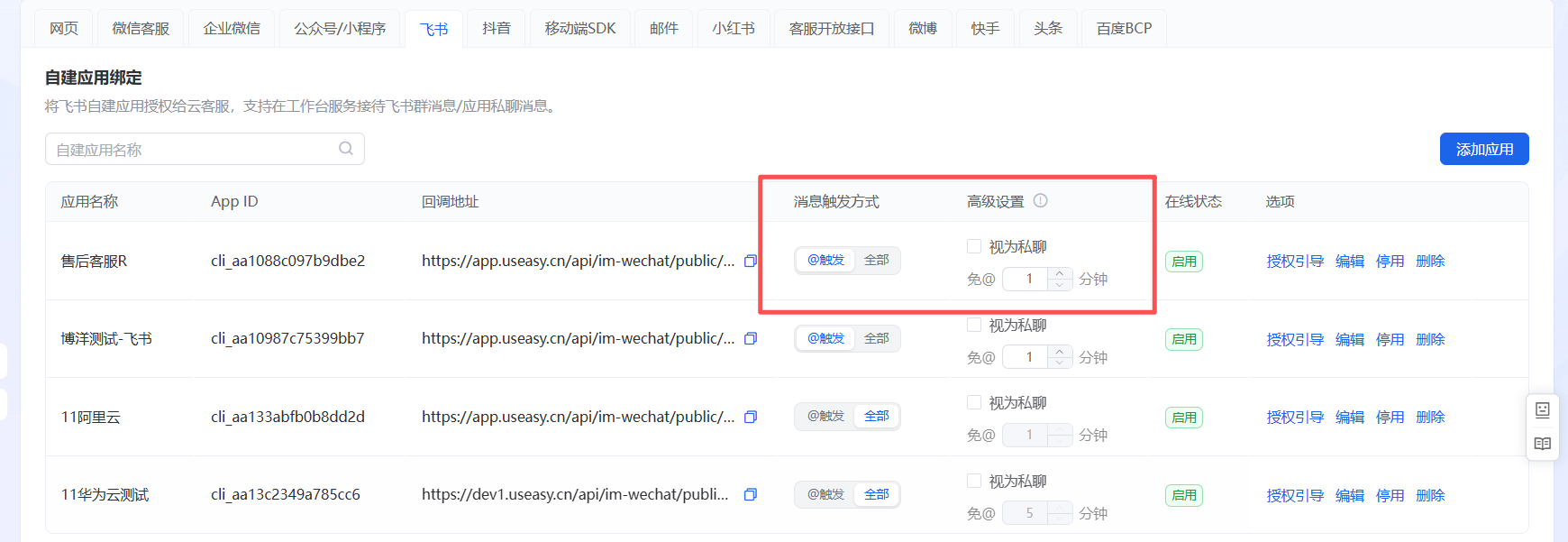This screenshot has height=542, width=1568.
Task: Copy callback URL for 11华为云测试
Action: pyautogui.click(x=750, y=494)
